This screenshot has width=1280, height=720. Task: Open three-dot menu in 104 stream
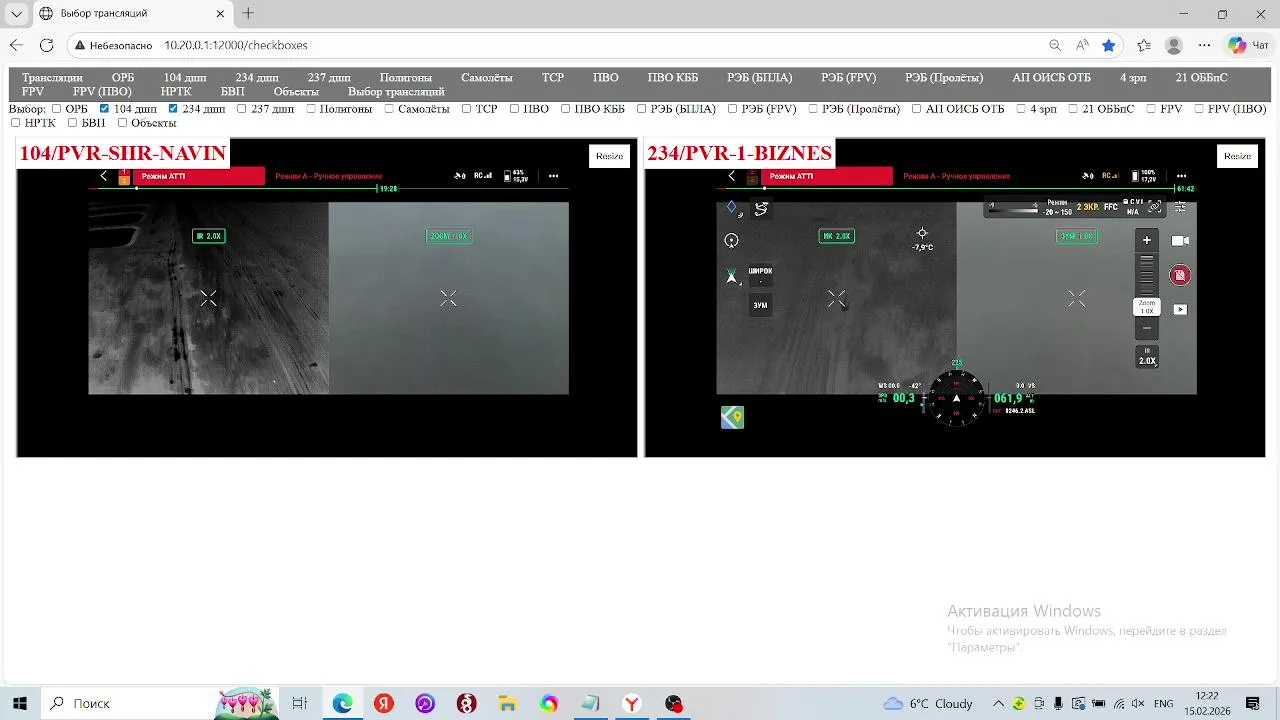[553, 176]
